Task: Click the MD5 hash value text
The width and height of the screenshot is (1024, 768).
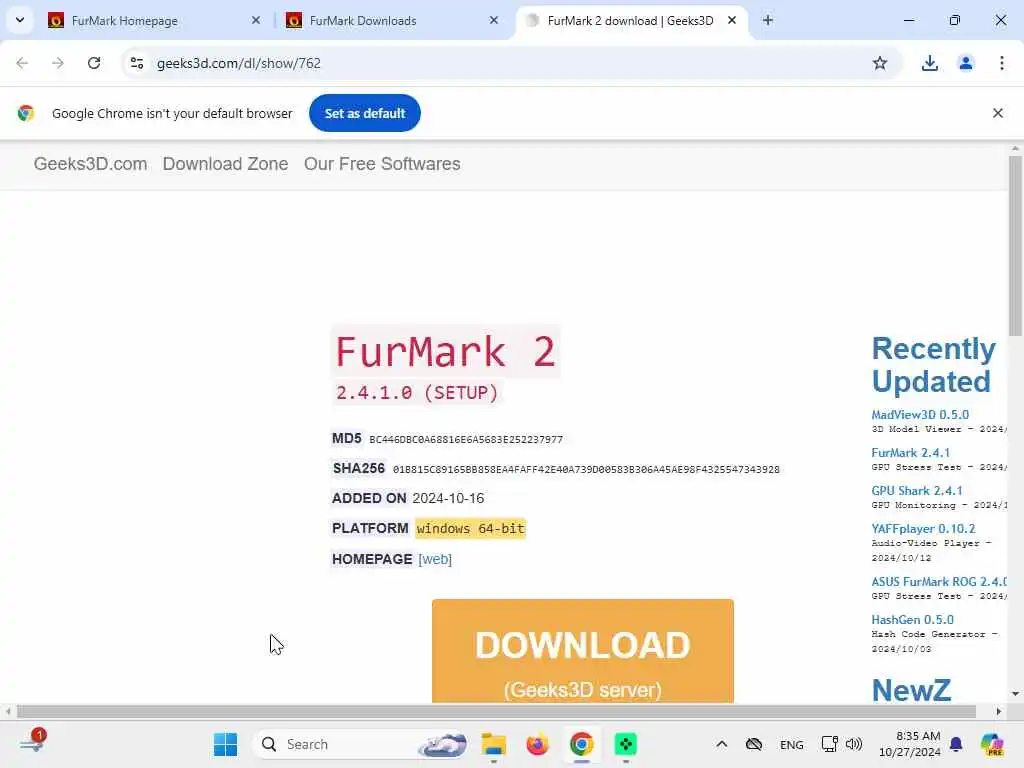Action: pos(466,440)
